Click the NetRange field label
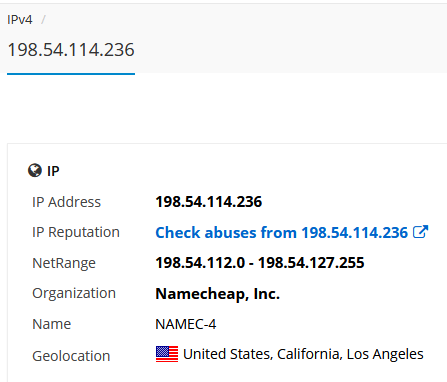 click(x=64, y=263)
